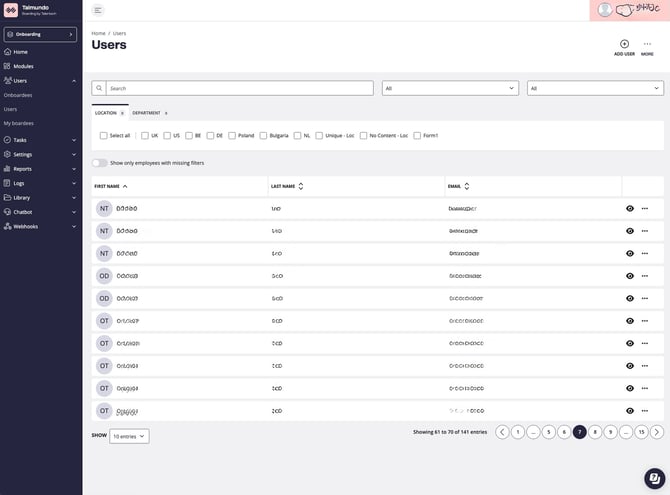The height and width of the screenshot is (495, 670).
Task: Expand the Tasks section chevron
Action: click(x=74, y=140)
